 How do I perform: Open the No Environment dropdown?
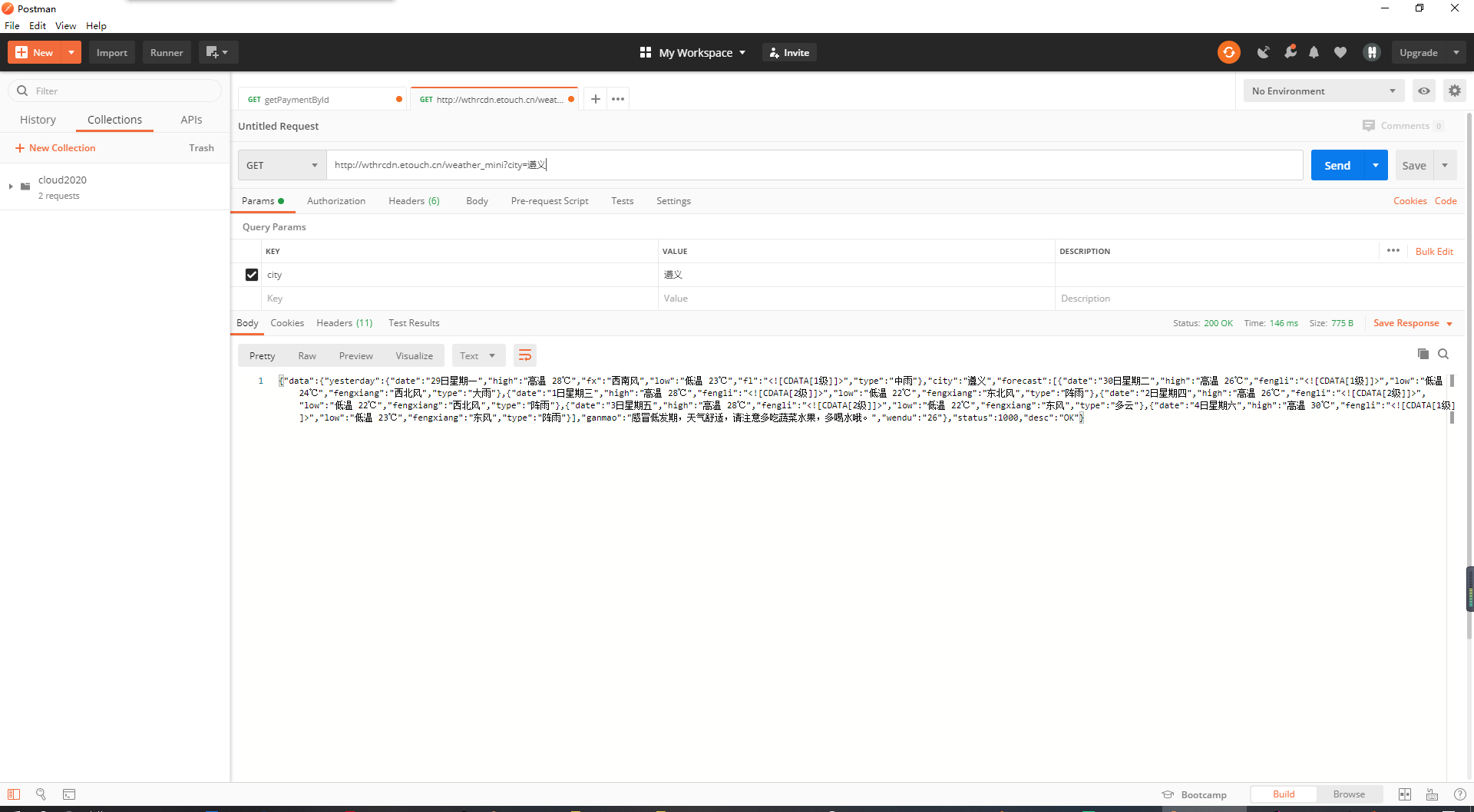1324,91
